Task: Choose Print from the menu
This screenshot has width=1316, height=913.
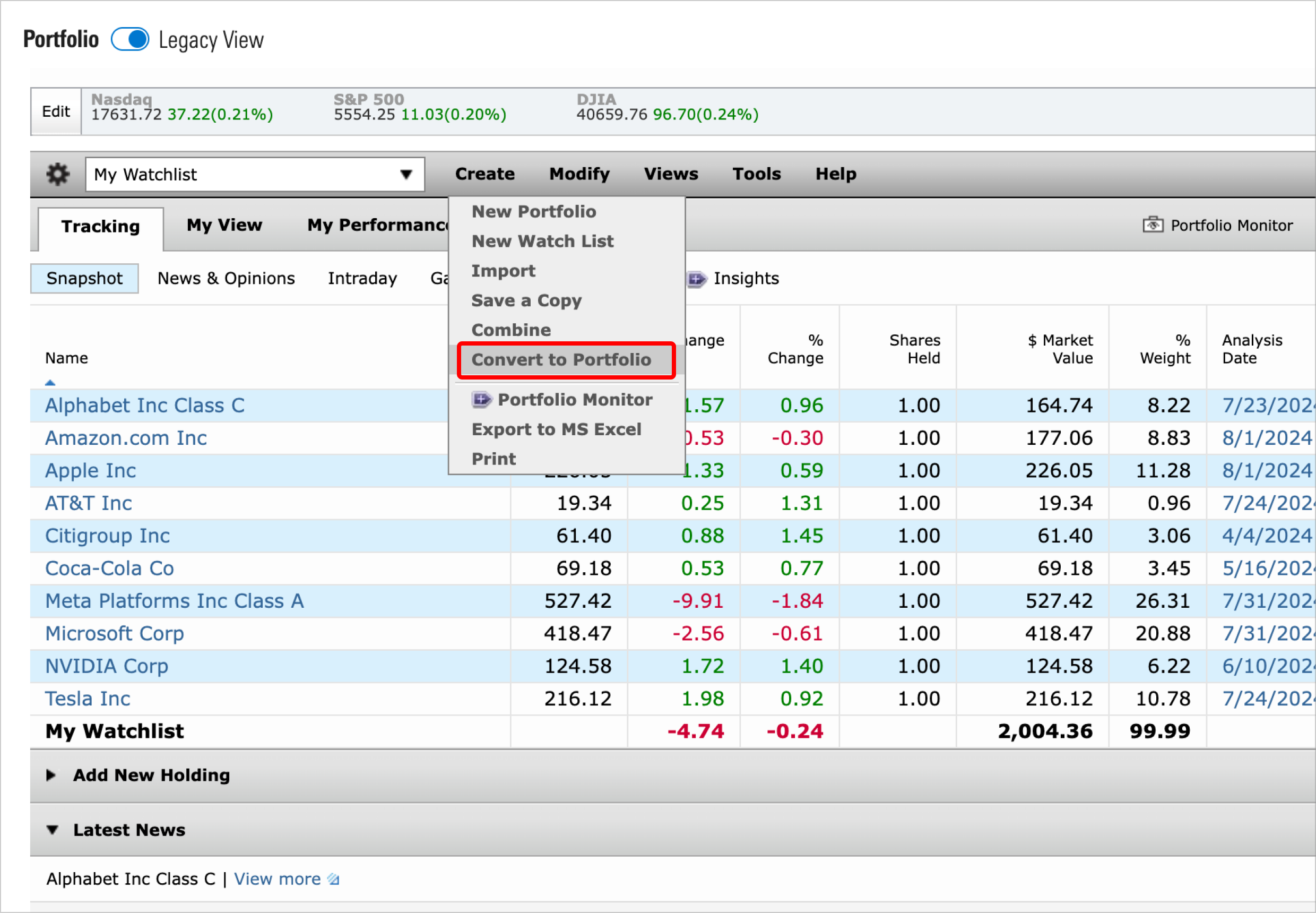Action: click(x=493, y=459)
